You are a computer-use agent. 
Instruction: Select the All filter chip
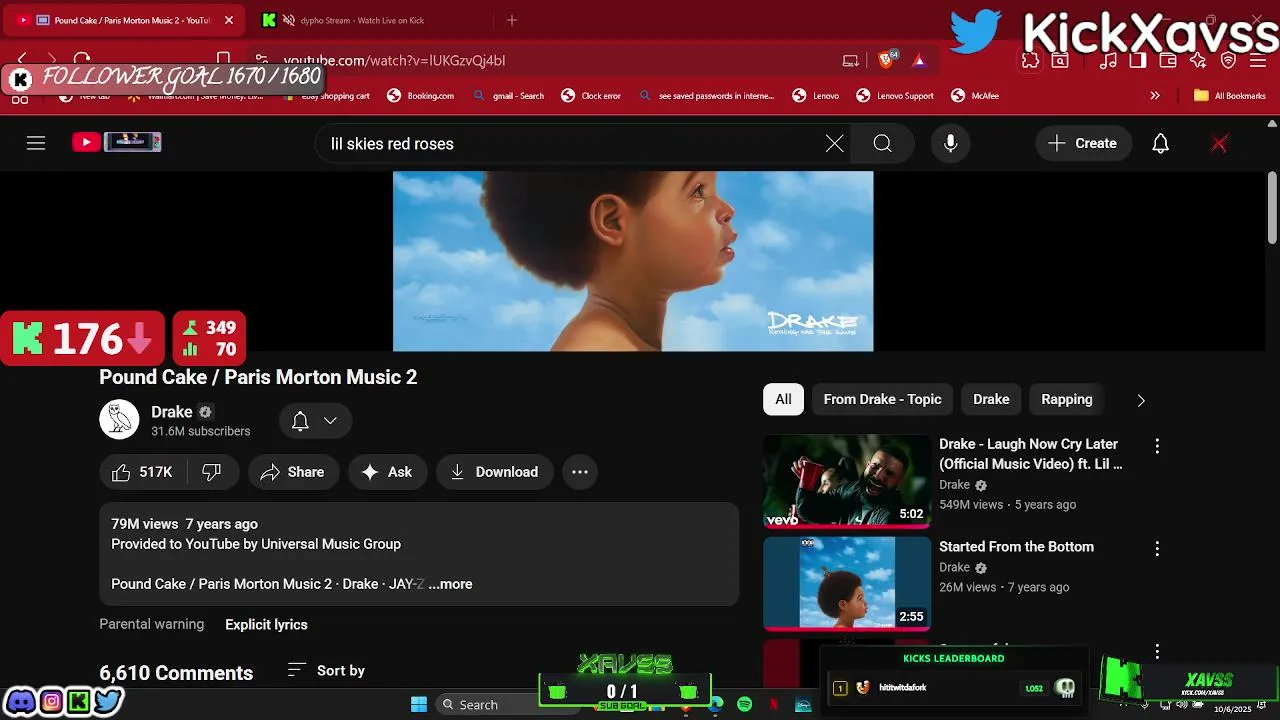(x=783, y=399)
